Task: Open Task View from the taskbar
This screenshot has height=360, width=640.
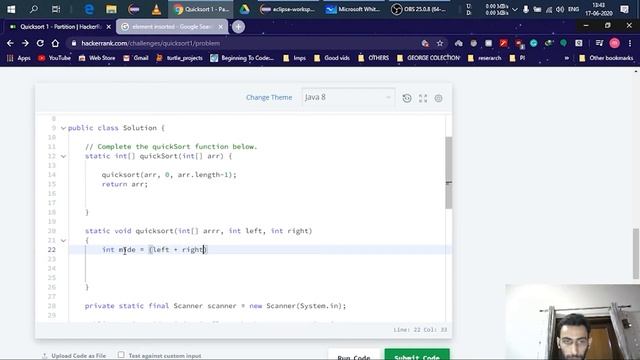Action: point(56,9)
